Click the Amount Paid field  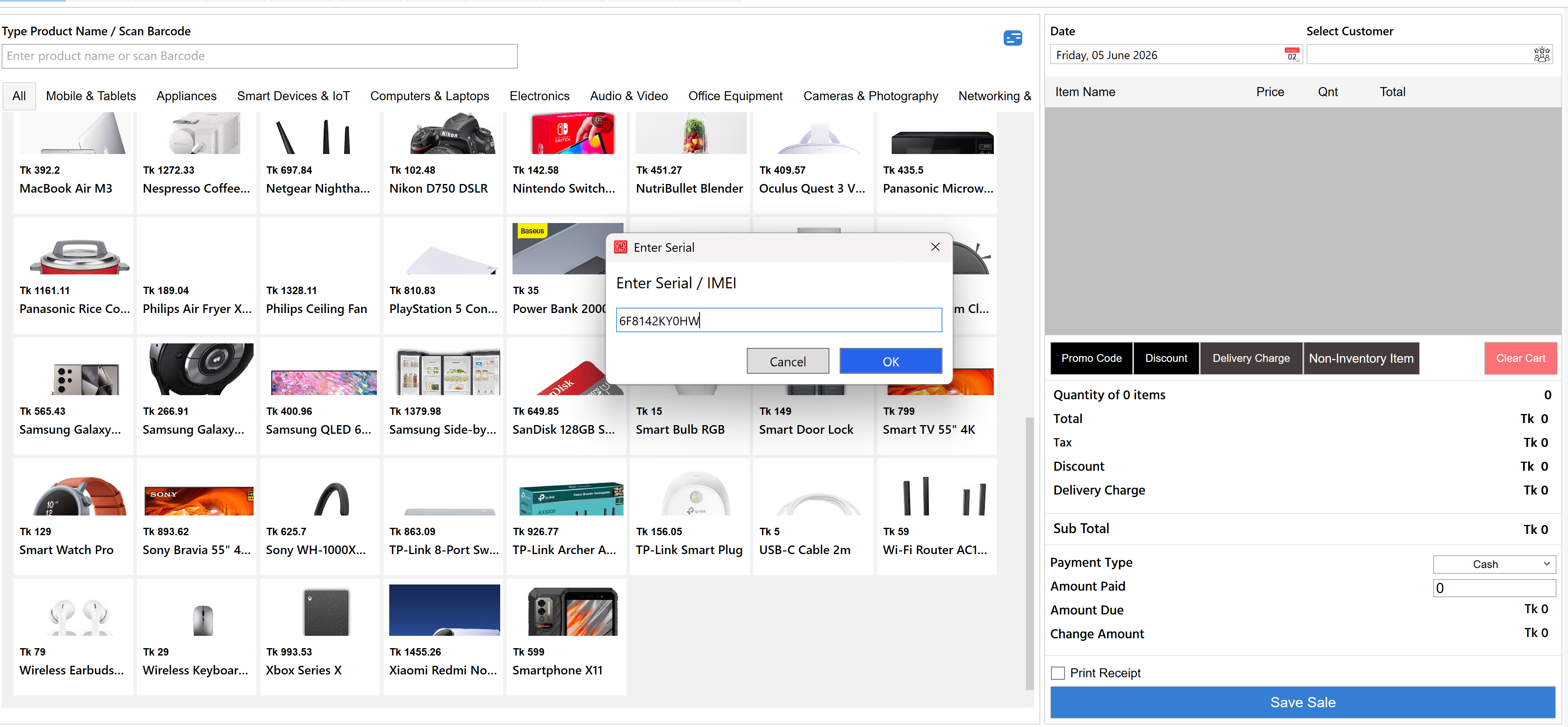tap(1494, 588)
